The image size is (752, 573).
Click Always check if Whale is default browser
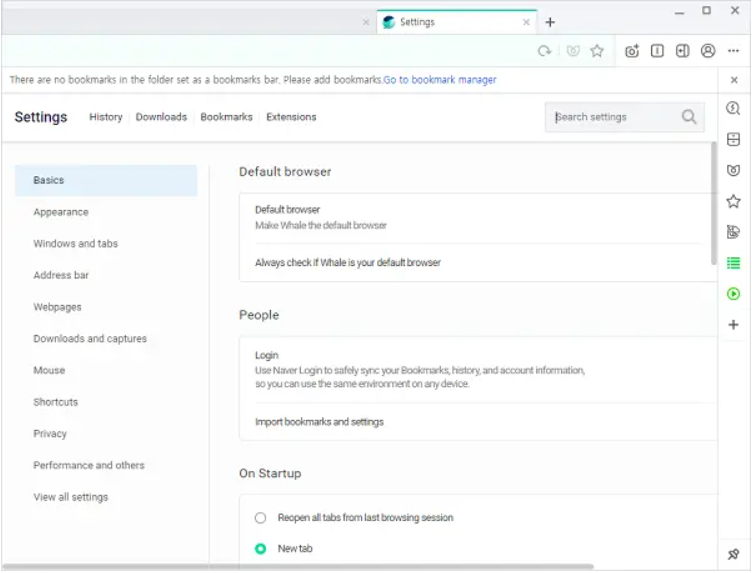[478, 262]
